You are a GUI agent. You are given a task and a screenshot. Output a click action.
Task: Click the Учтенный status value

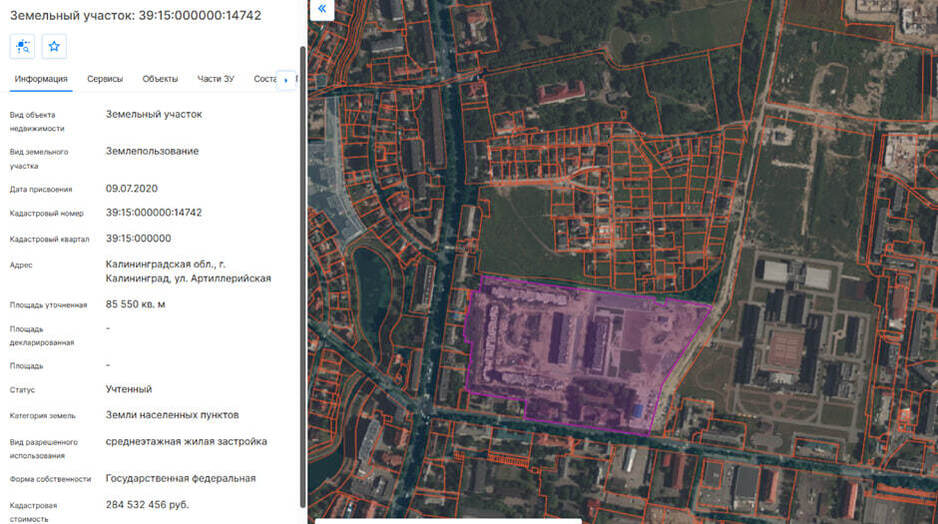coord(129,390)
